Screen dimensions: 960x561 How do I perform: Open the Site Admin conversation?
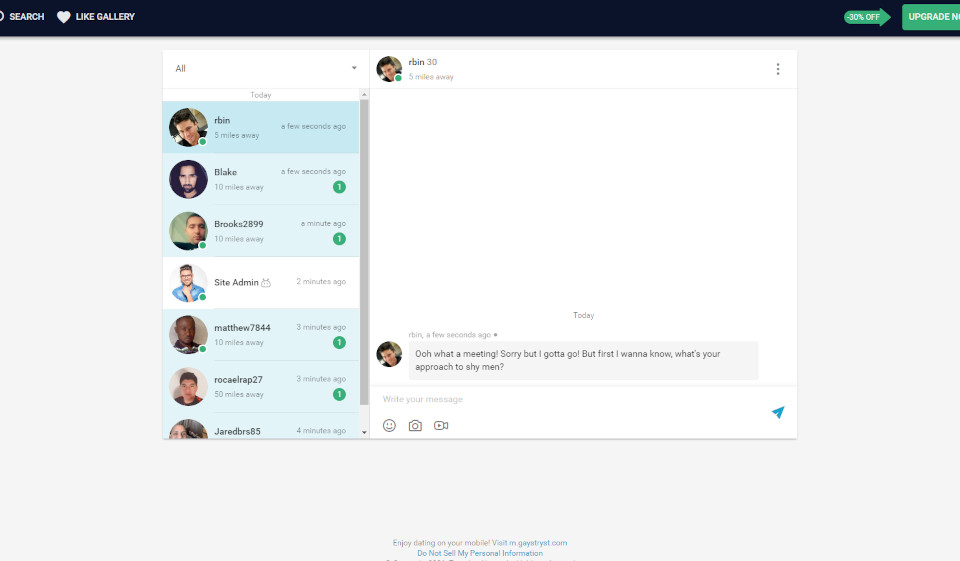[x=260, y=283]
